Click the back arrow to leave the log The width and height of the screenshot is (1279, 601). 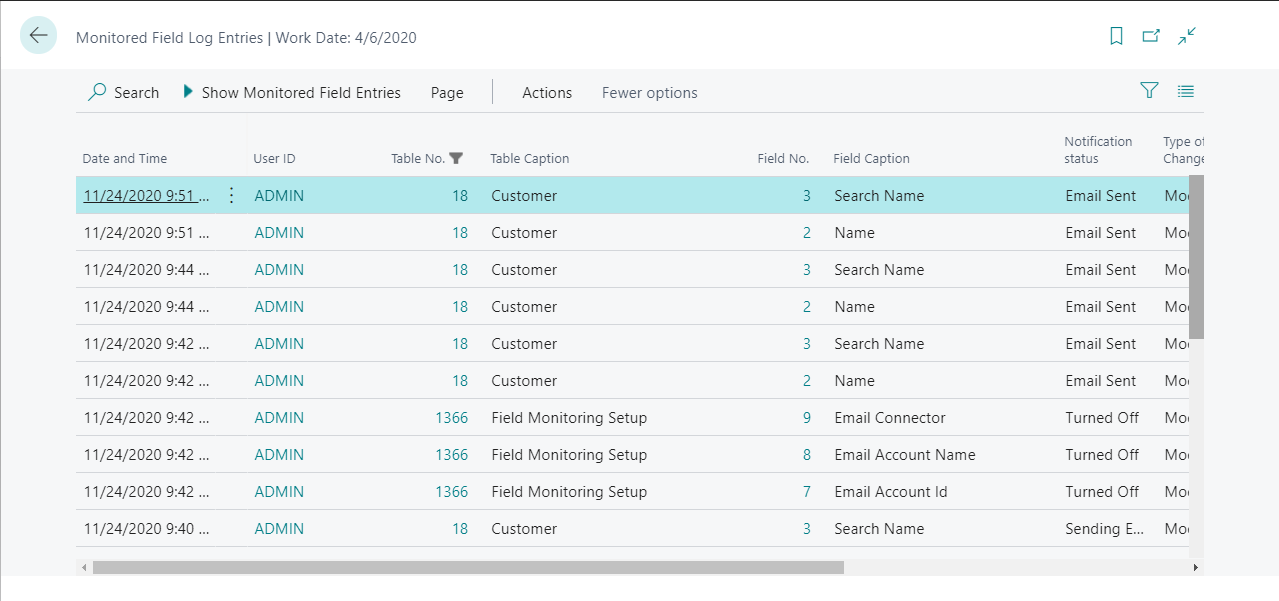38,35
